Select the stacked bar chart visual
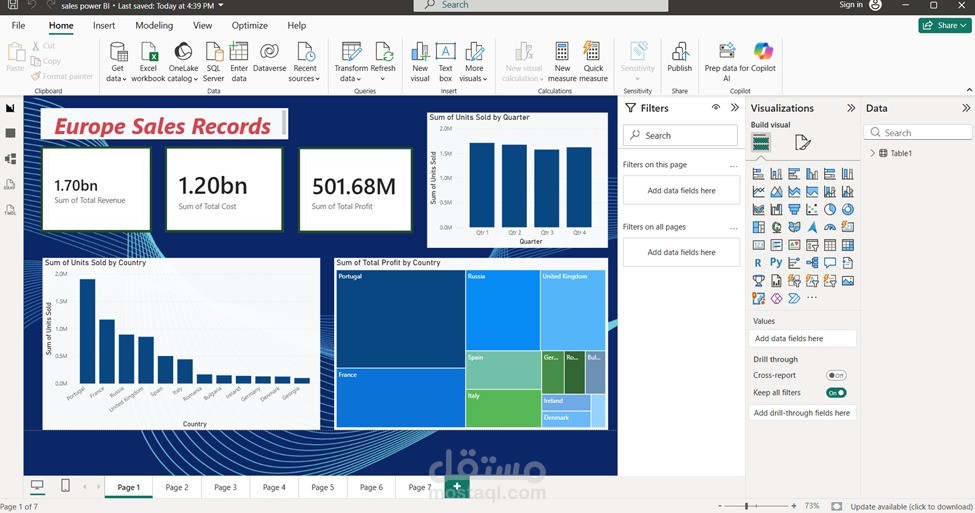Image resolution: width=975 pixels, height=513 pixels. [758, 173]
